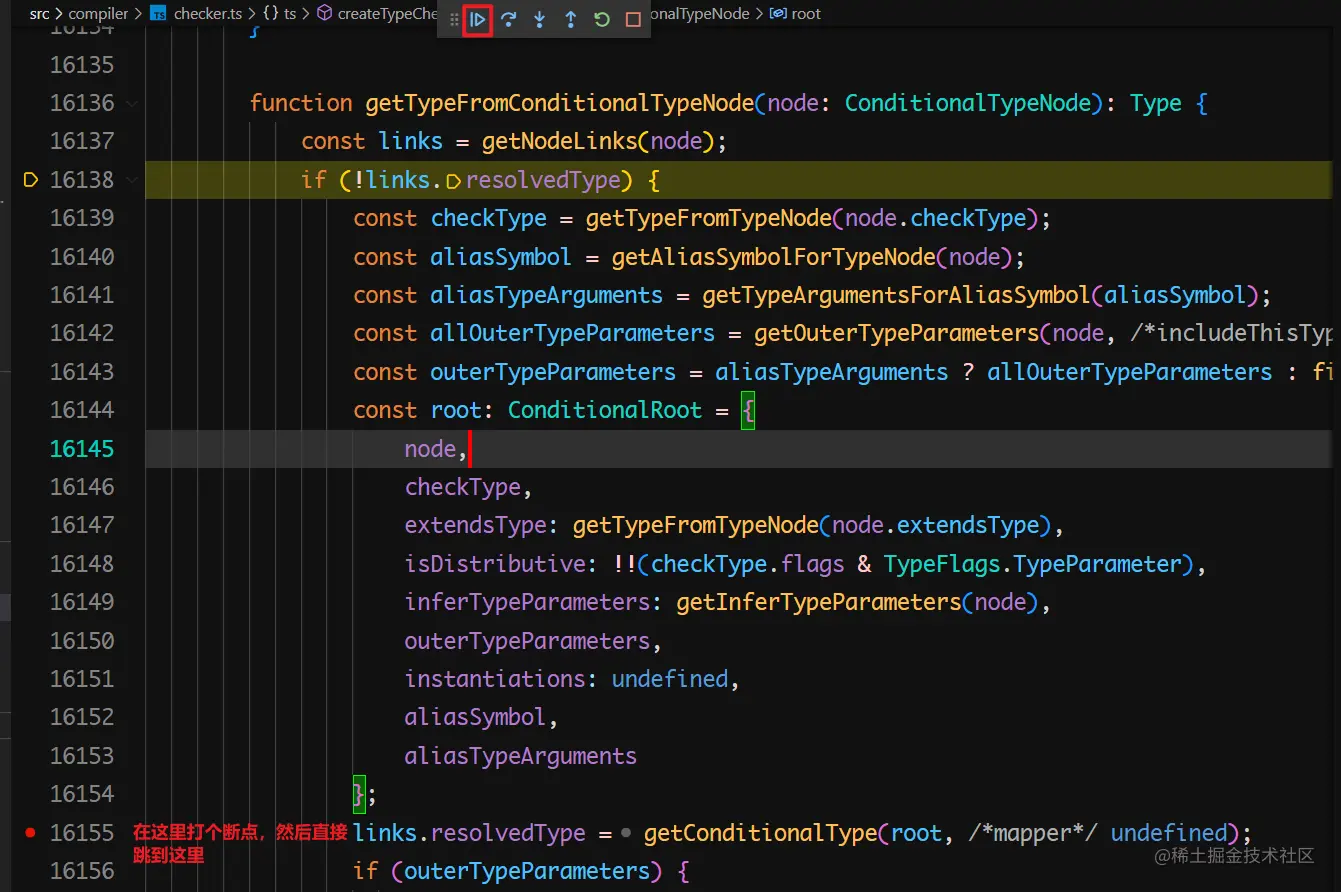The image size is (1341, 892).
Task: Click the inline breakpoint dot before getConditionalType
Action: (x=626, y=833)
